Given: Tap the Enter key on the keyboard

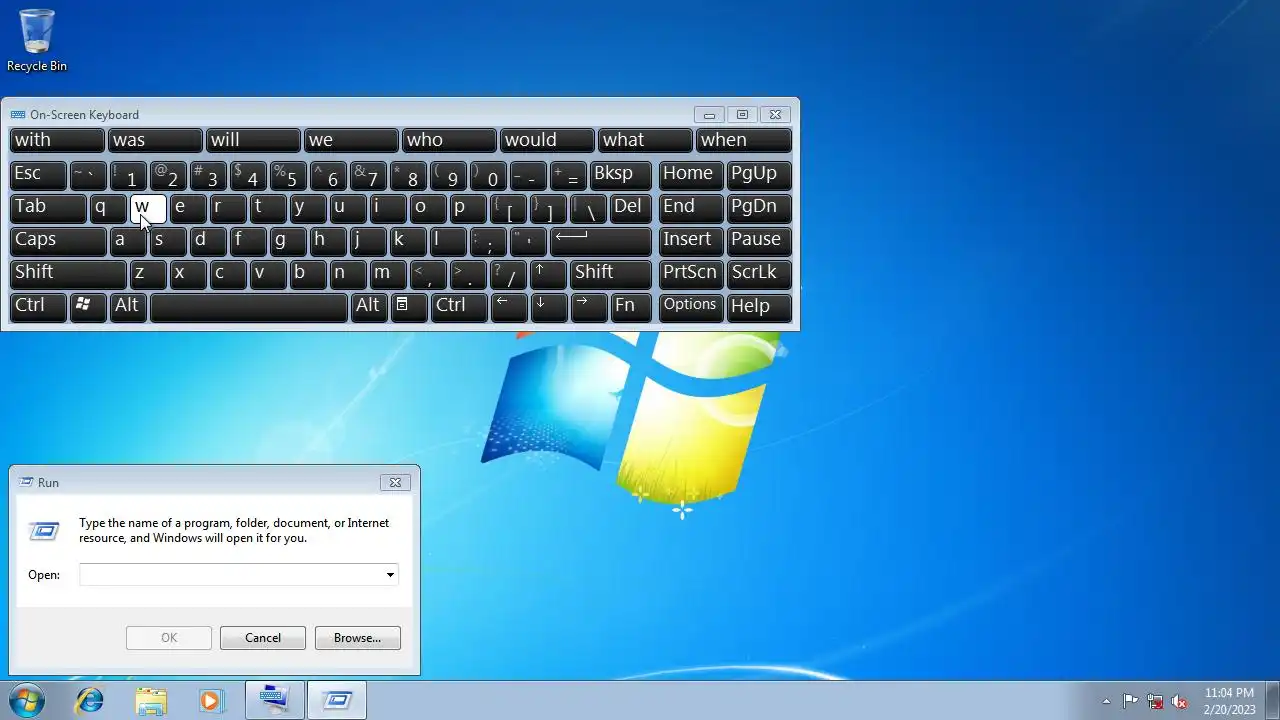Looking at the screenshot, I should click(600, 240).
